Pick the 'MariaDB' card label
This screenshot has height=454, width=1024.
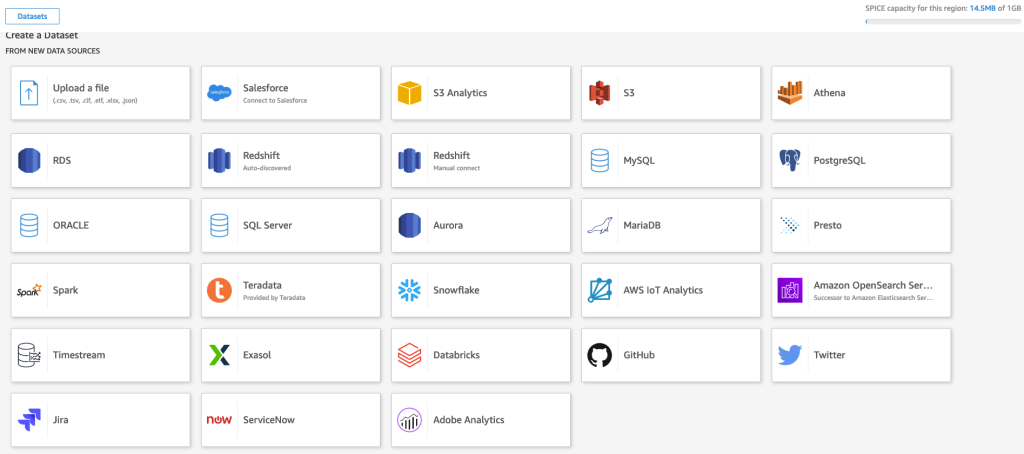pyautogui.click(x=643, y=225)
